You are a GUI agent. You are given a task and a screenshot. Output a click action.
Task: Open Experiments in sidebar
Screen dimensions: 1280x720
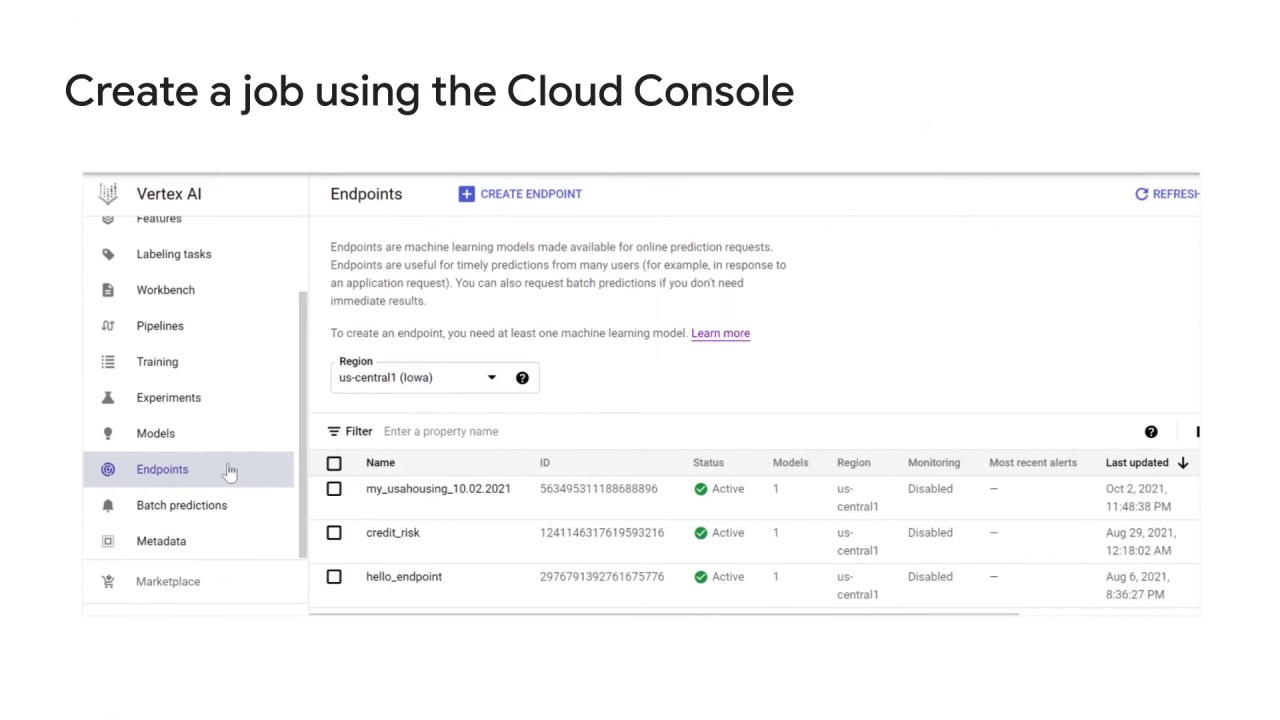[x=169, y=398]
